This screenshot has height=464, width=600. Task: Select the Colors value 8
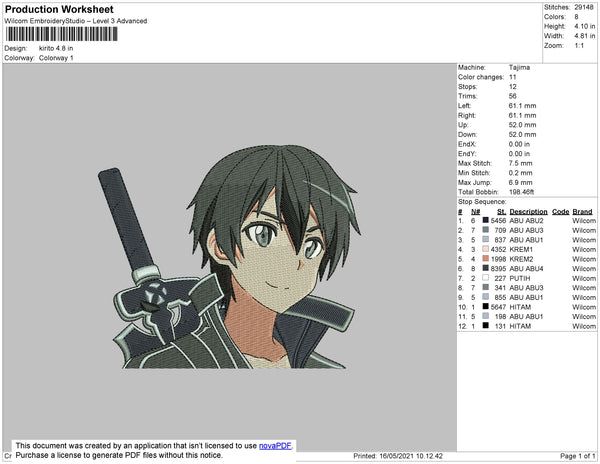point(576,17)
